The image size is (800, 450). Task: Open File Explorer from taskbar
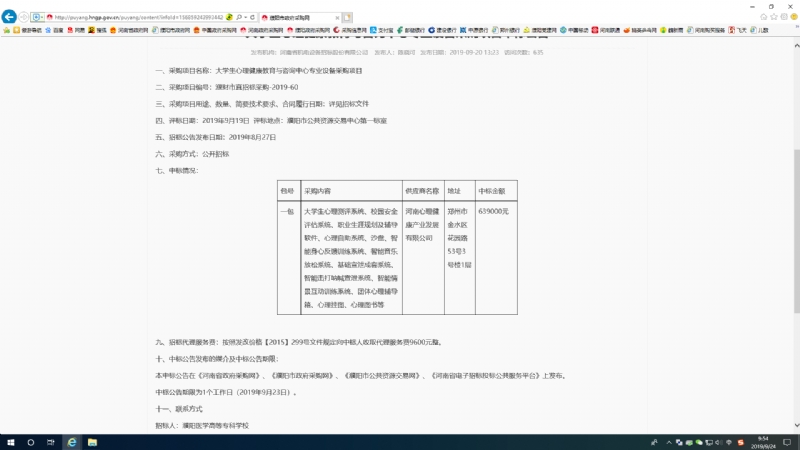coord(92,442)
